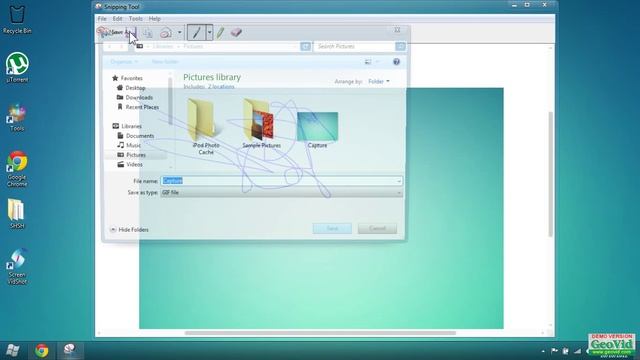The width and height of the screenshot is (640, 360).
Task: Click Snipping Tool taskbar button
Action: 69,350
